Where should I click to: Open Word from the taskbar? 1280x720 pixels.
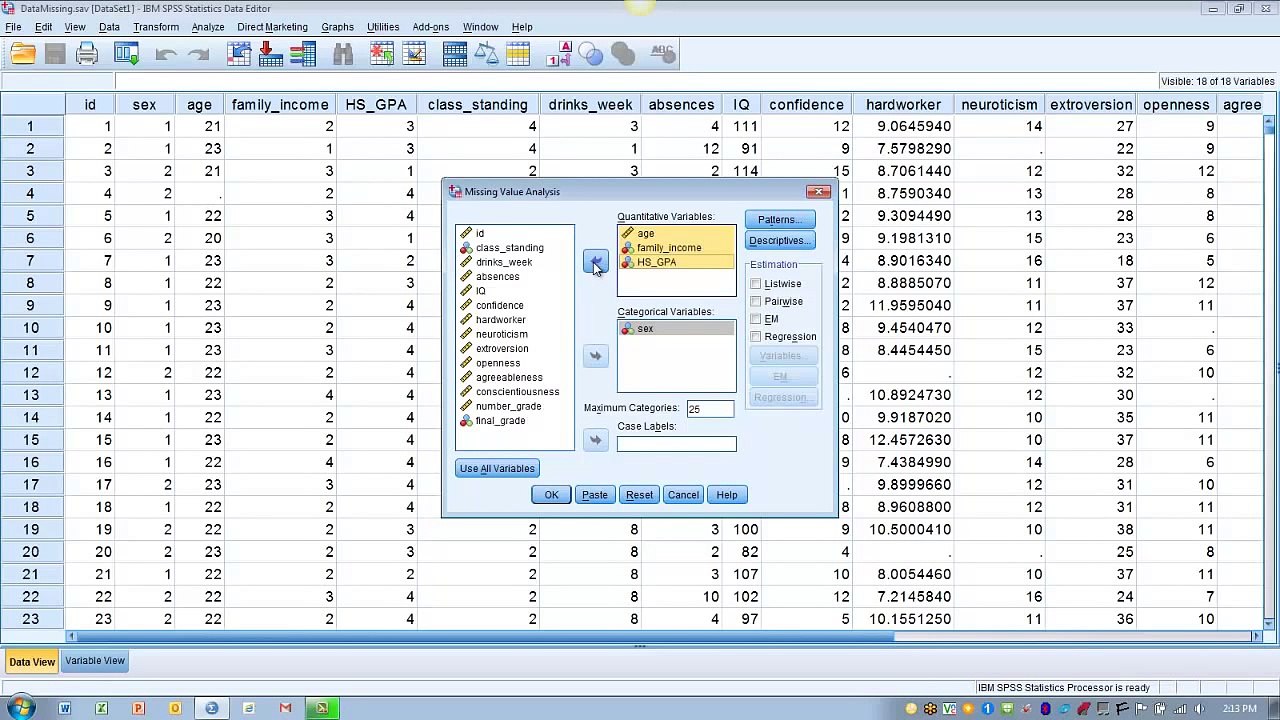coord(64,708)
